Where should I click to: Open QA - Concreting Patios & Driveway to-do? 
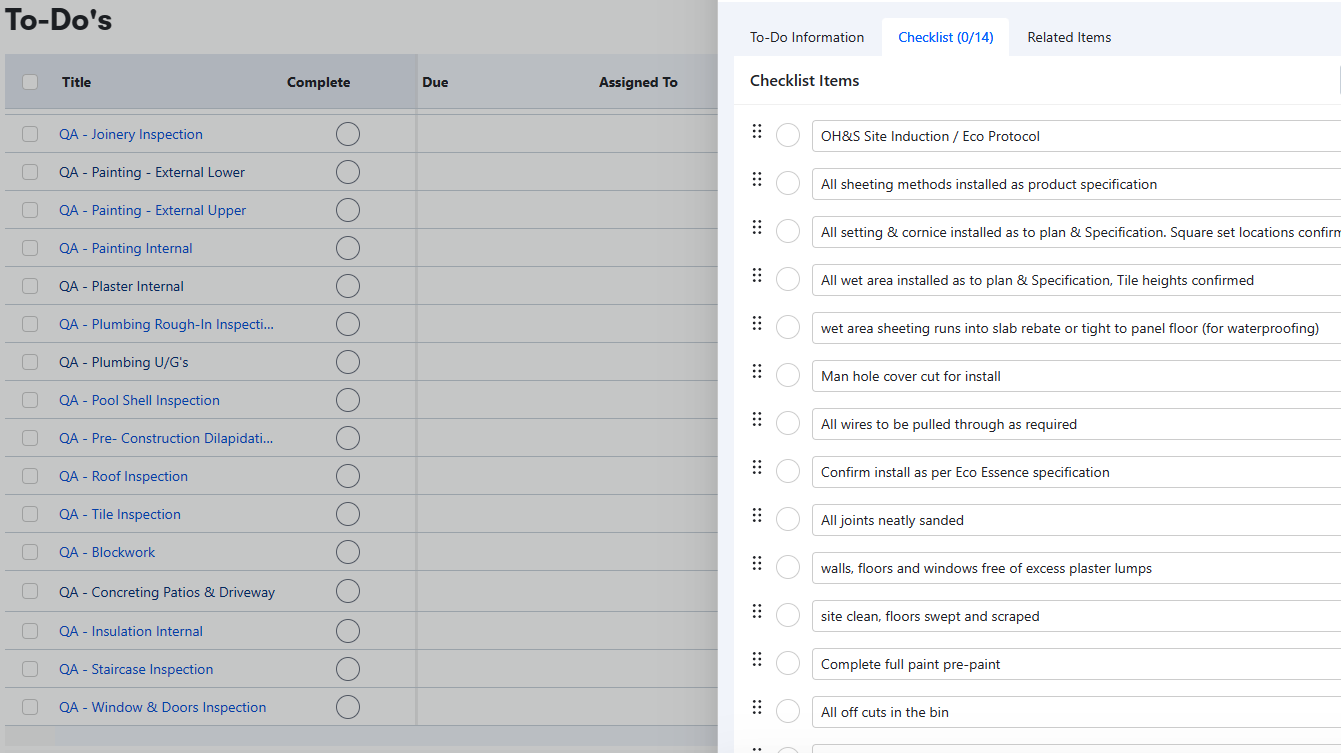click(x=167, y=592)
